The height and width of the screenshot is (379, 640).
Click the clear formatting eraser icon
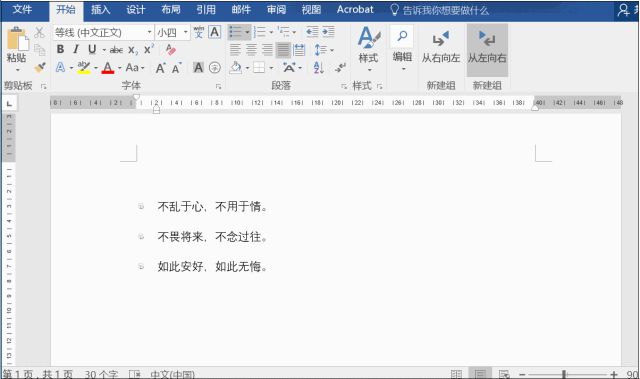point(171,50)
